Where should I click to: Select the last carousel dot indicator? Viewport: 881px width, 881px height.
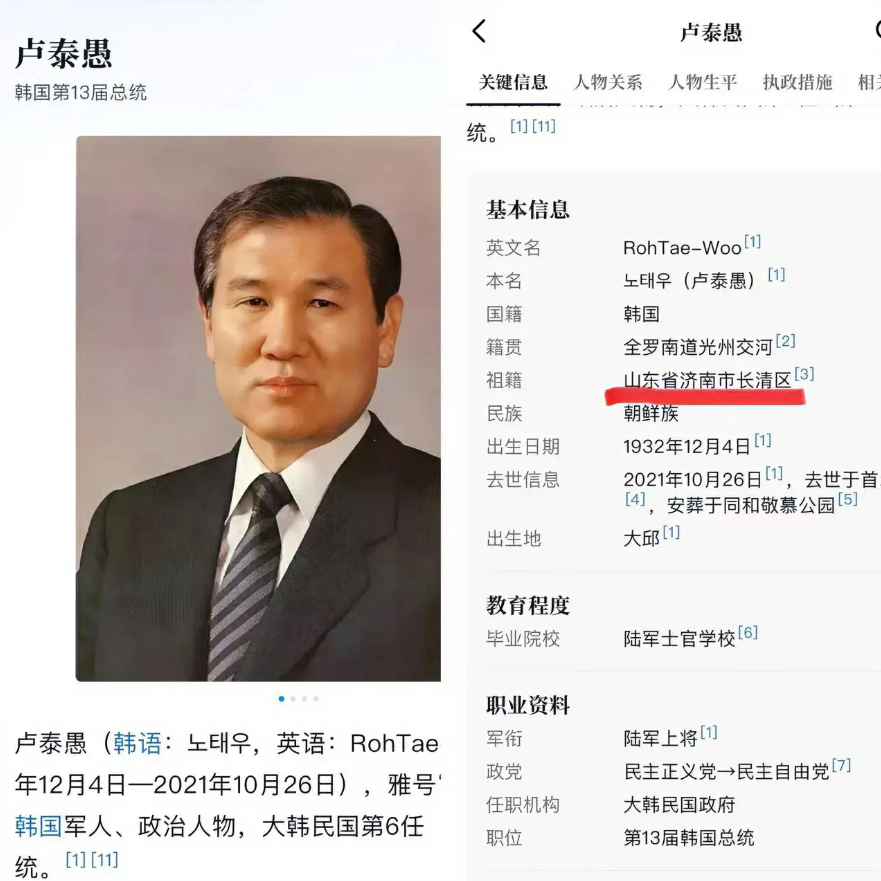click(316, 698)
